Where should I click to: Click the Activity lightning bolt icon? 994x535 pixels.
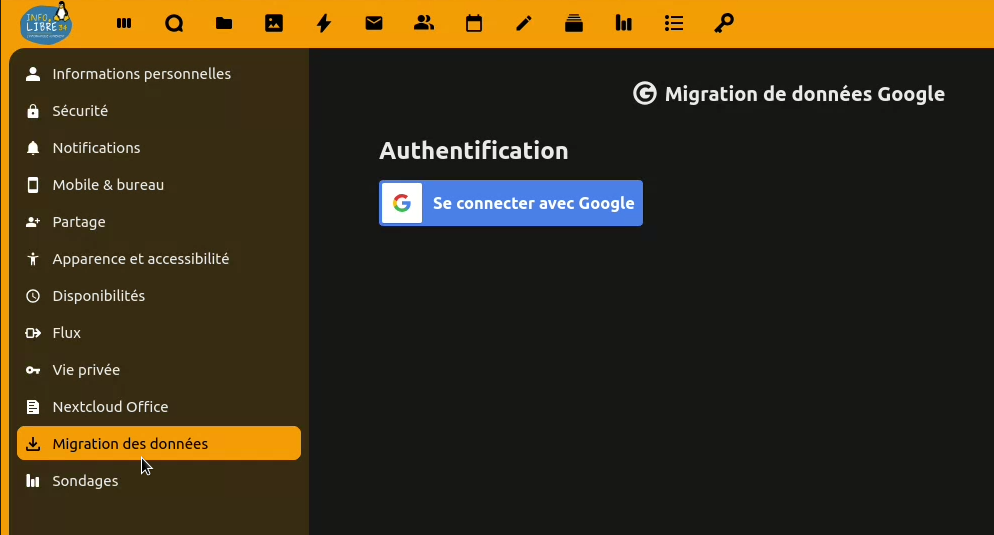click(324, 23)
